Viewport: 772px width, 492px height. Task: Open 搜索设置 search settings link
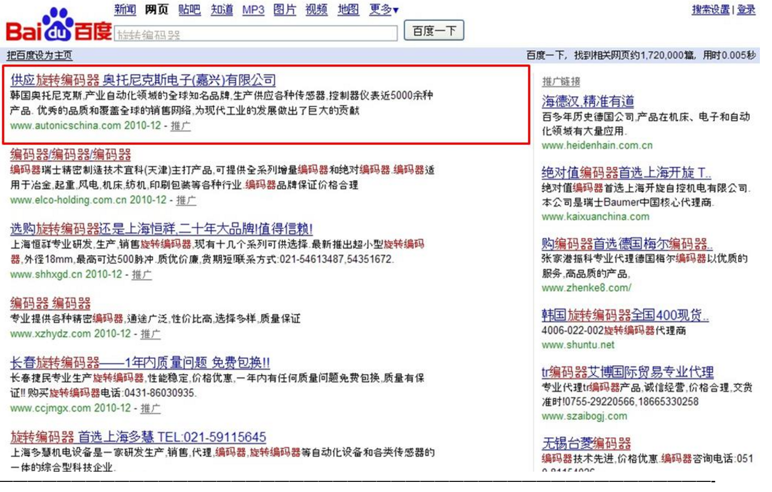pos(711,10)
